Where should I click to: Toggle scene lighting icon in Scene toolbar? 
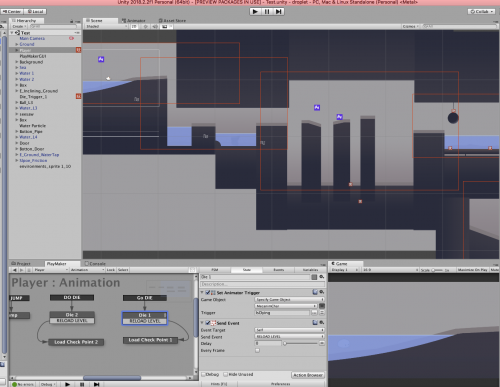click(x=145, y=26)
